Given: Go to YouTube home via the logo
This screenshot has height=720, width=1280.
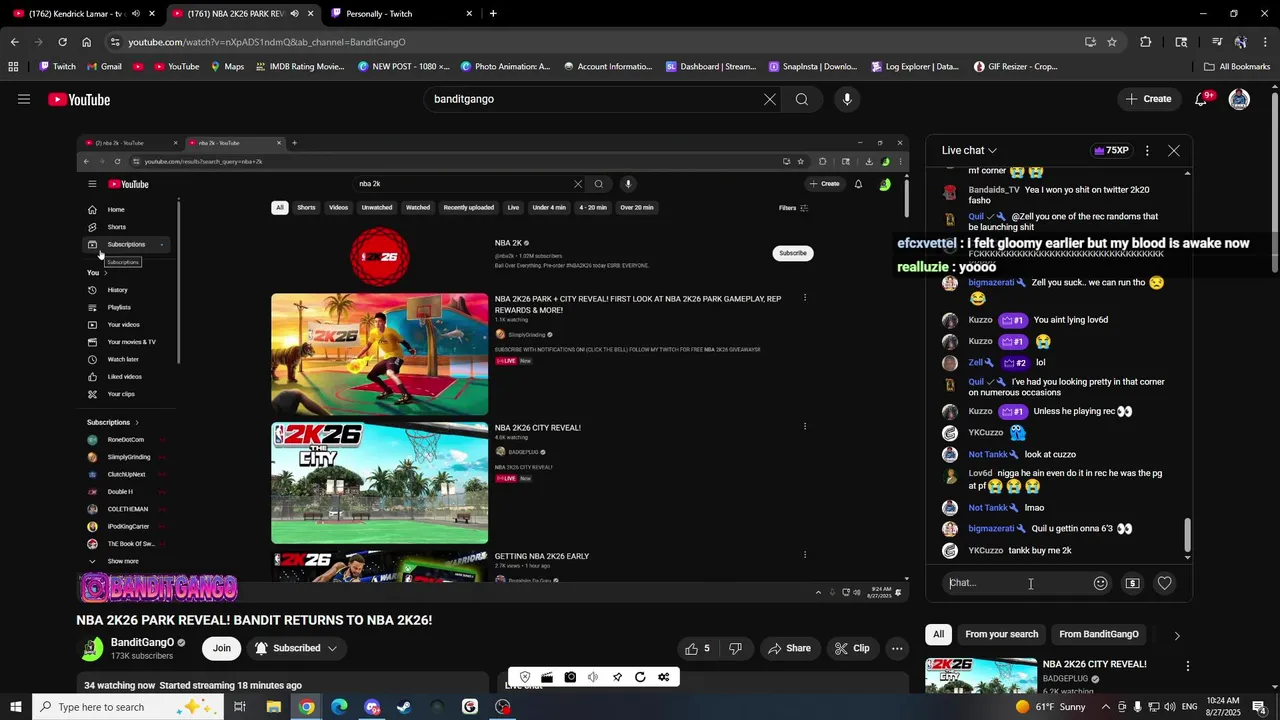Looking at the screenshot, I should [79, 99].
